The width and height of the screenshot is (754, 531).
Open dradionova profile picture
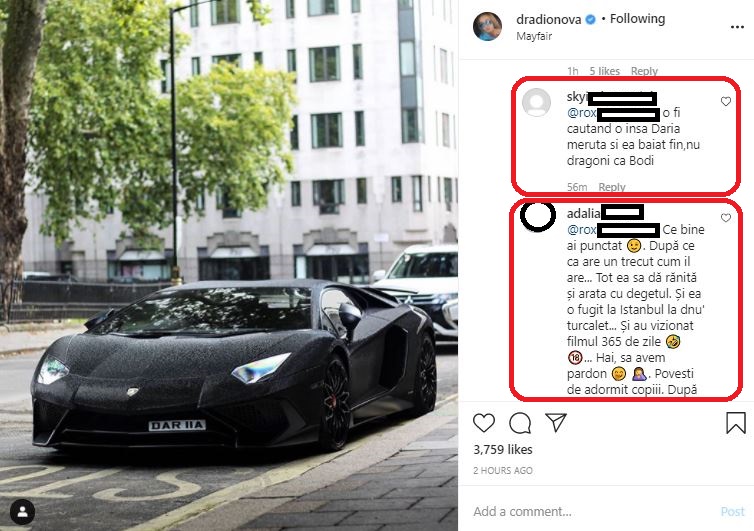[487, 26]
